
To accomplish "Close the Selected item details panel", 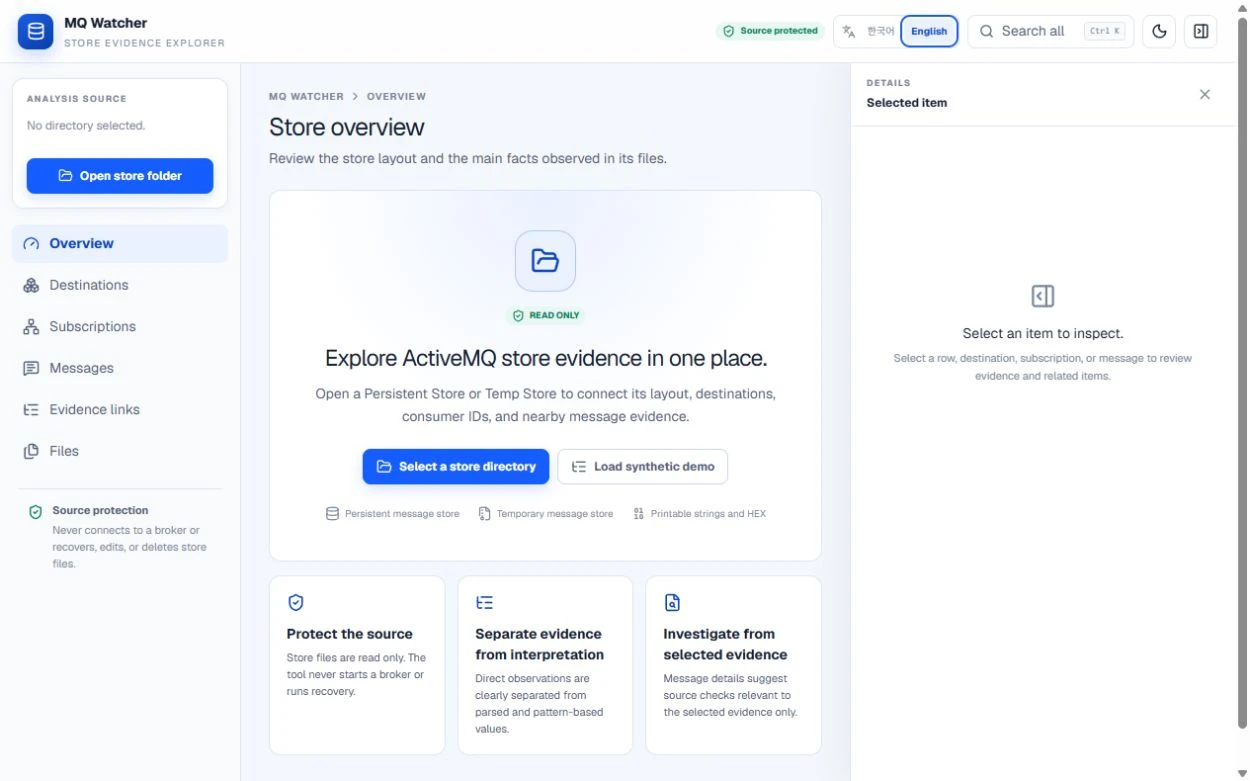I will pos(1205,94).
